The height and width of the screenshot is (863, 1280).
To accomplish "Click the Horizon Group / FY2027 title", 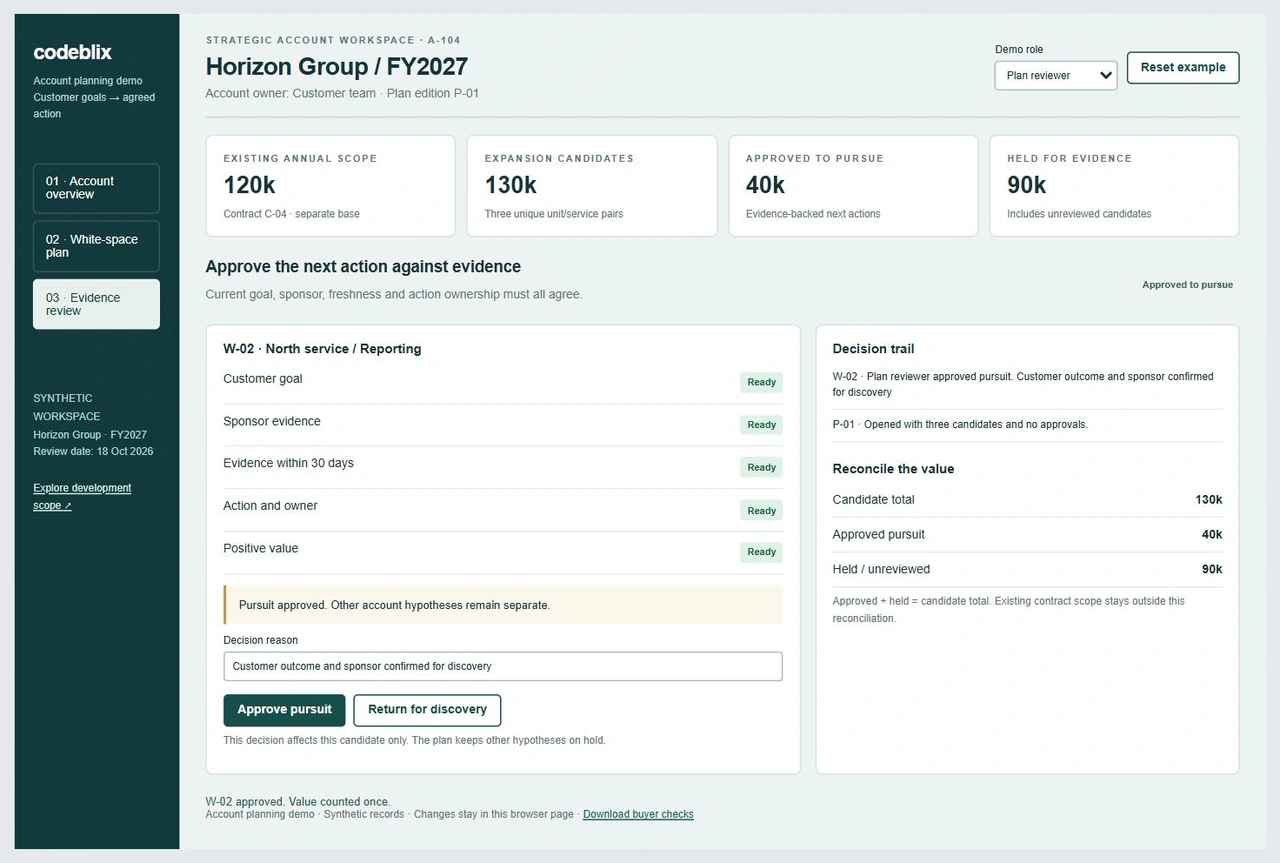I will [336, 67].
